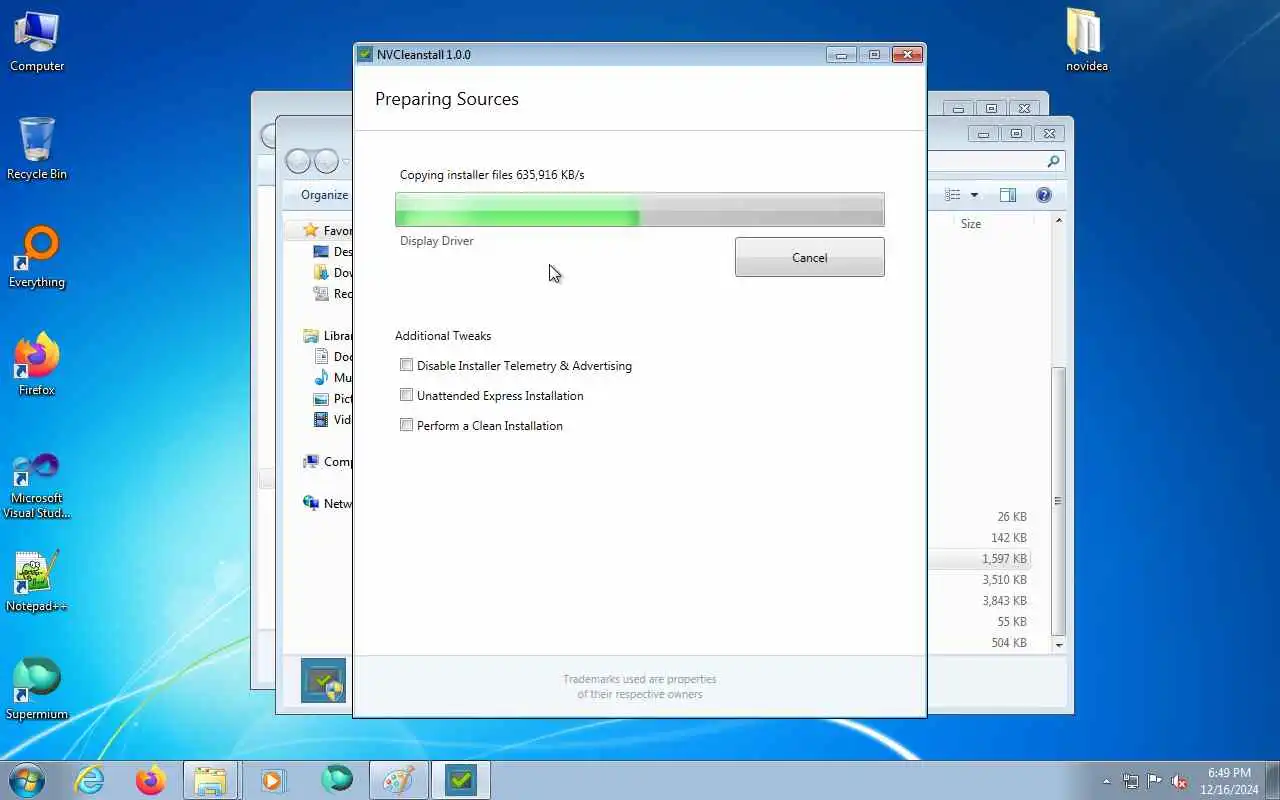Click Explorer scrollbar up arrow

[x=1059, y=220]
